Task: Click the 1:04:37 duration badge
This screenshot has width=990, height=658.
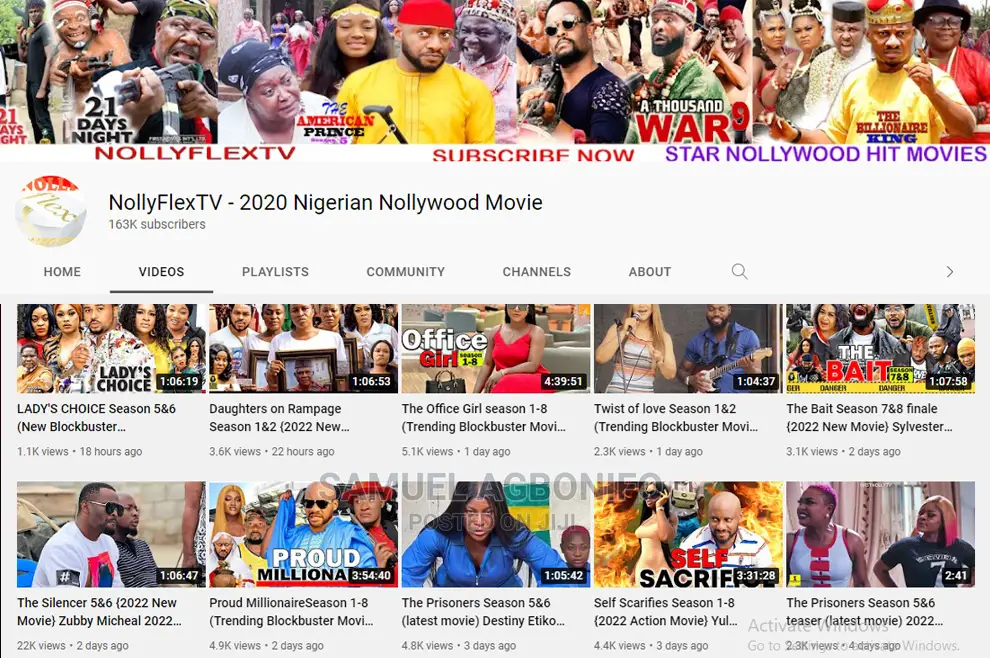Action: (756, 381)
